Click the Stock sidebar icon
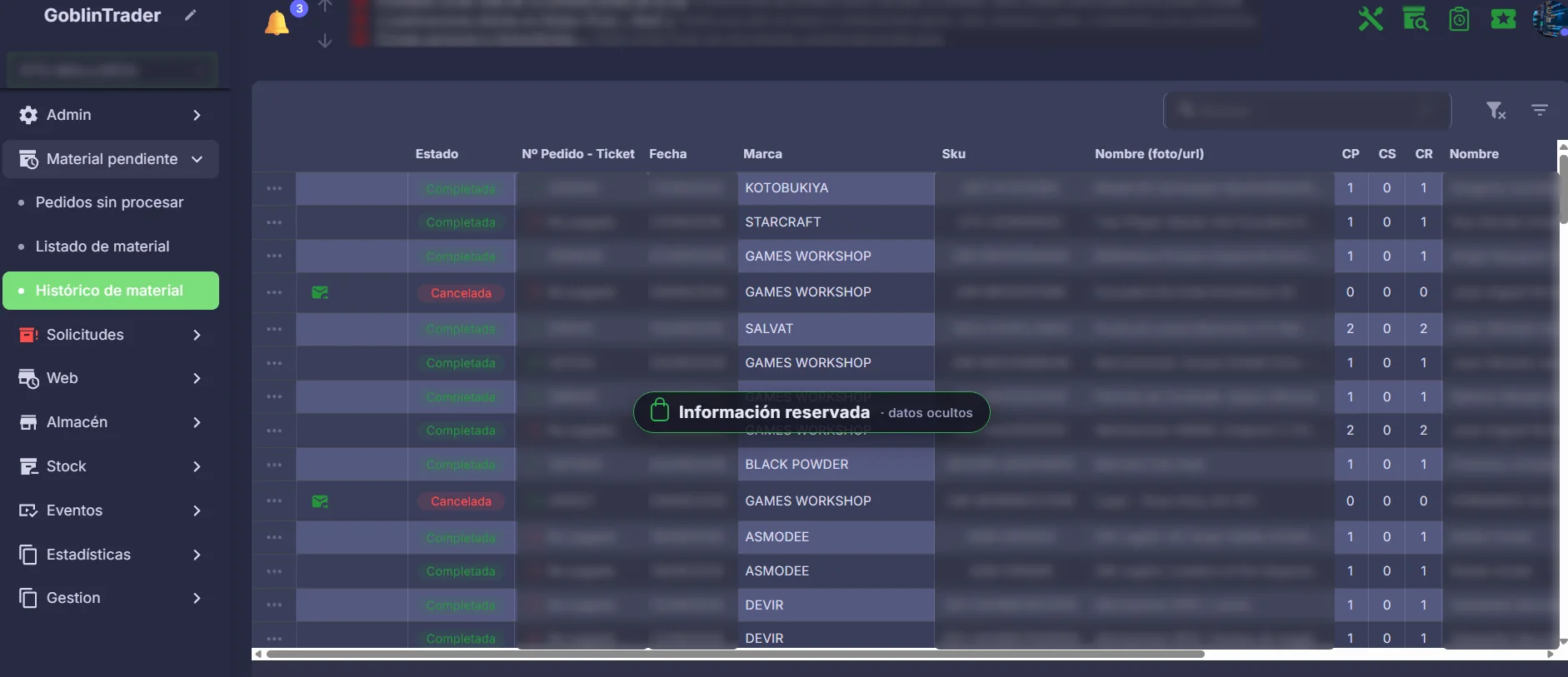Image resolution: width=1568 pixels, height=677 pixels. [x=28, y=466]
